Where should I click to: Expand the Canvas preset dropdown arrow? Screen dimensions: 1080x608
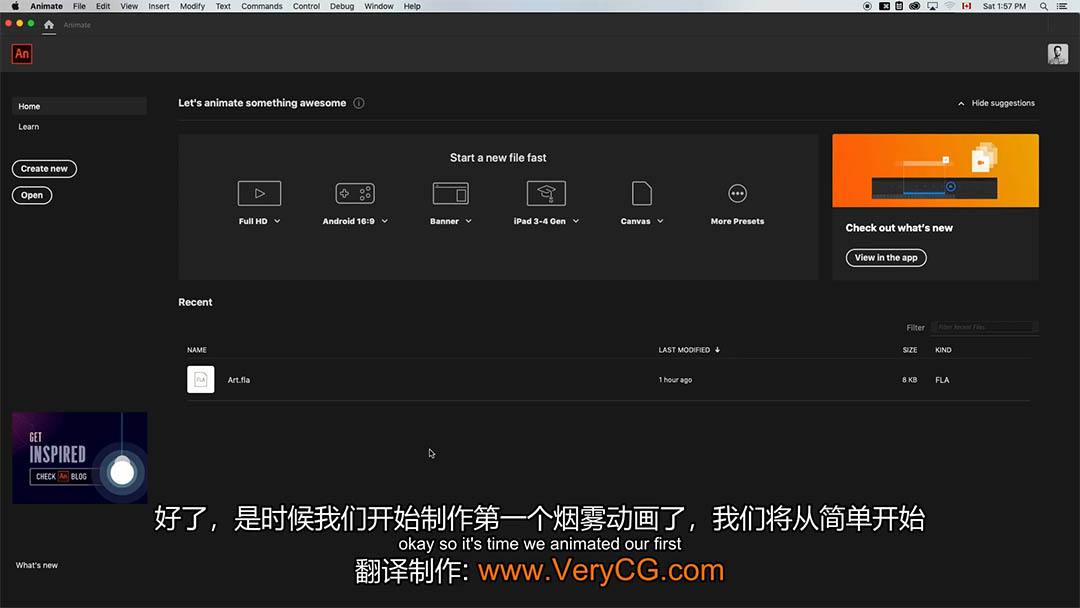pyautogui.click(x=660, y=221)
